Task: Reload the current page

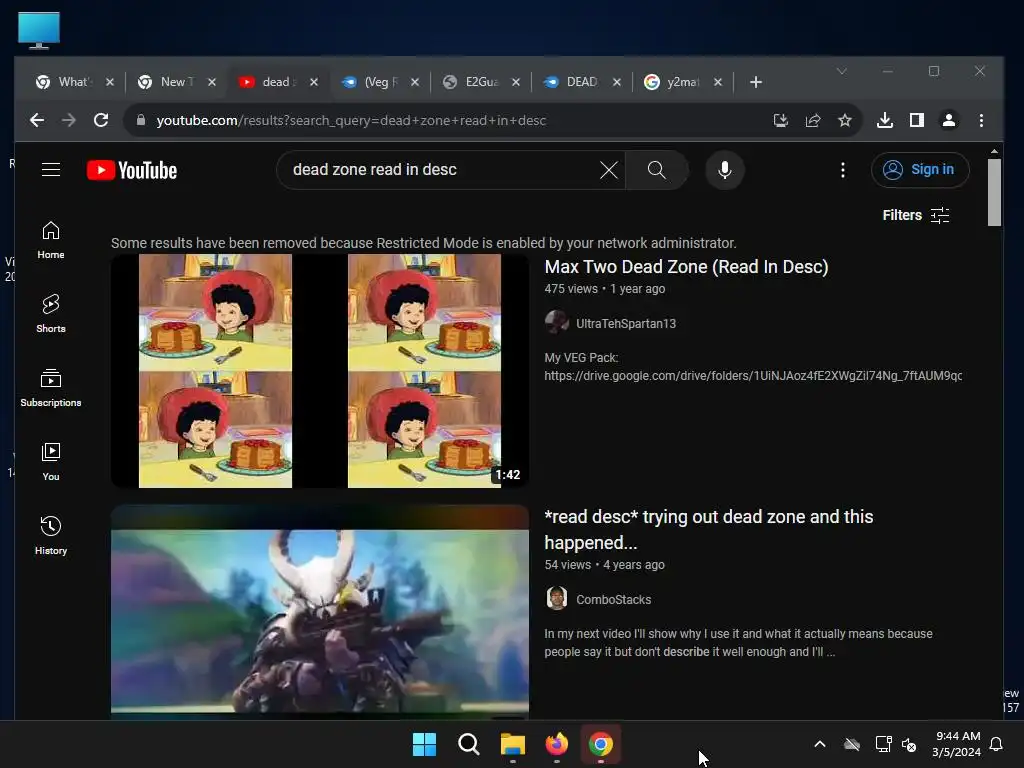Action: tap(101, 120)
